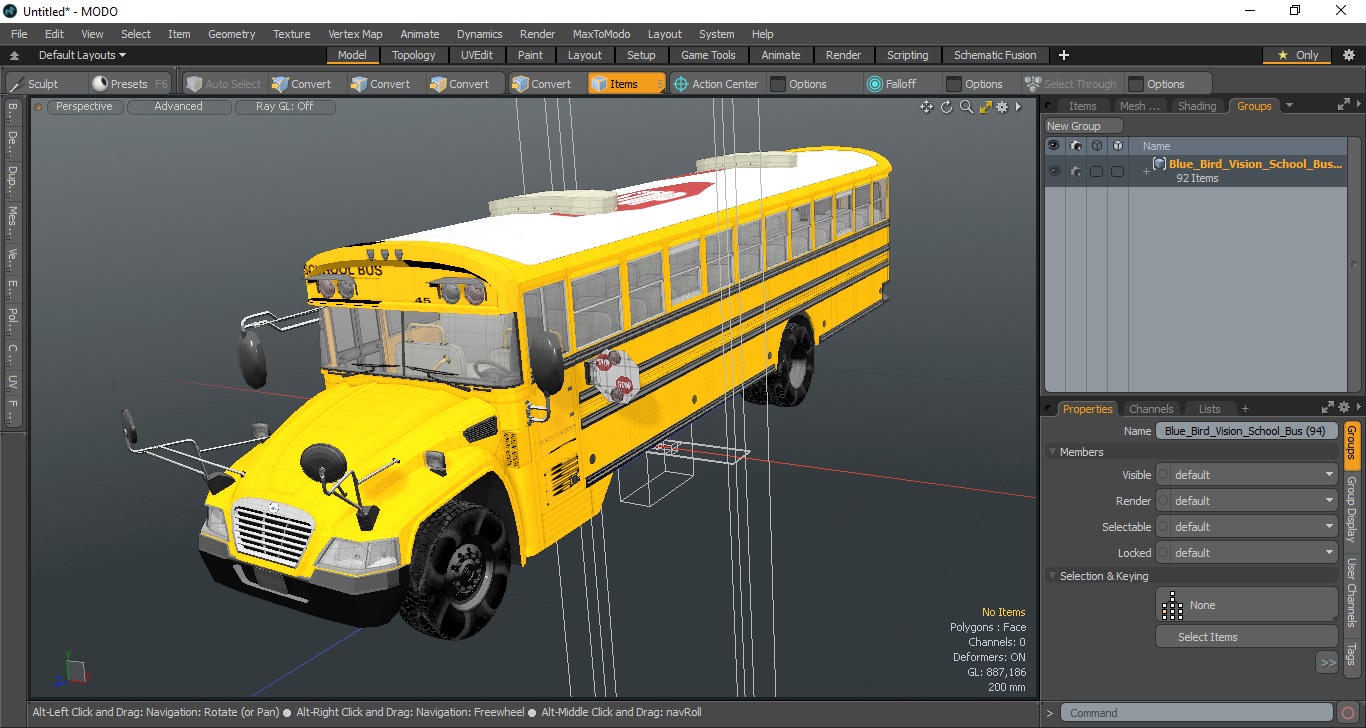Open the Action Center menu
This screenshot has height=728, width=1366.
click(716, 84)
